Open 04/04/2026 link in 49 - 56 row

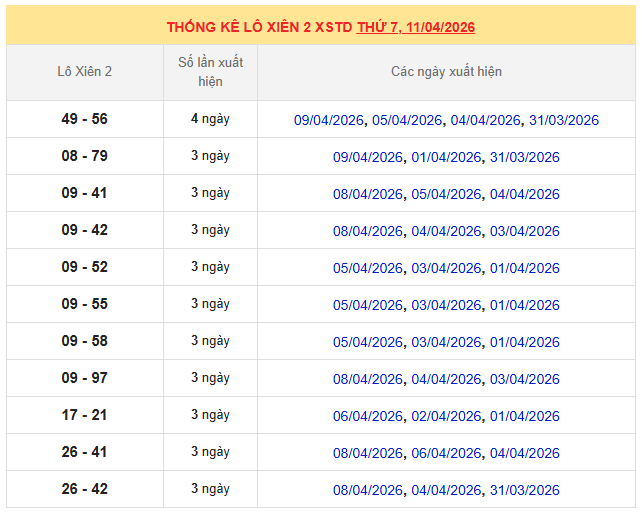pos(486,120)
